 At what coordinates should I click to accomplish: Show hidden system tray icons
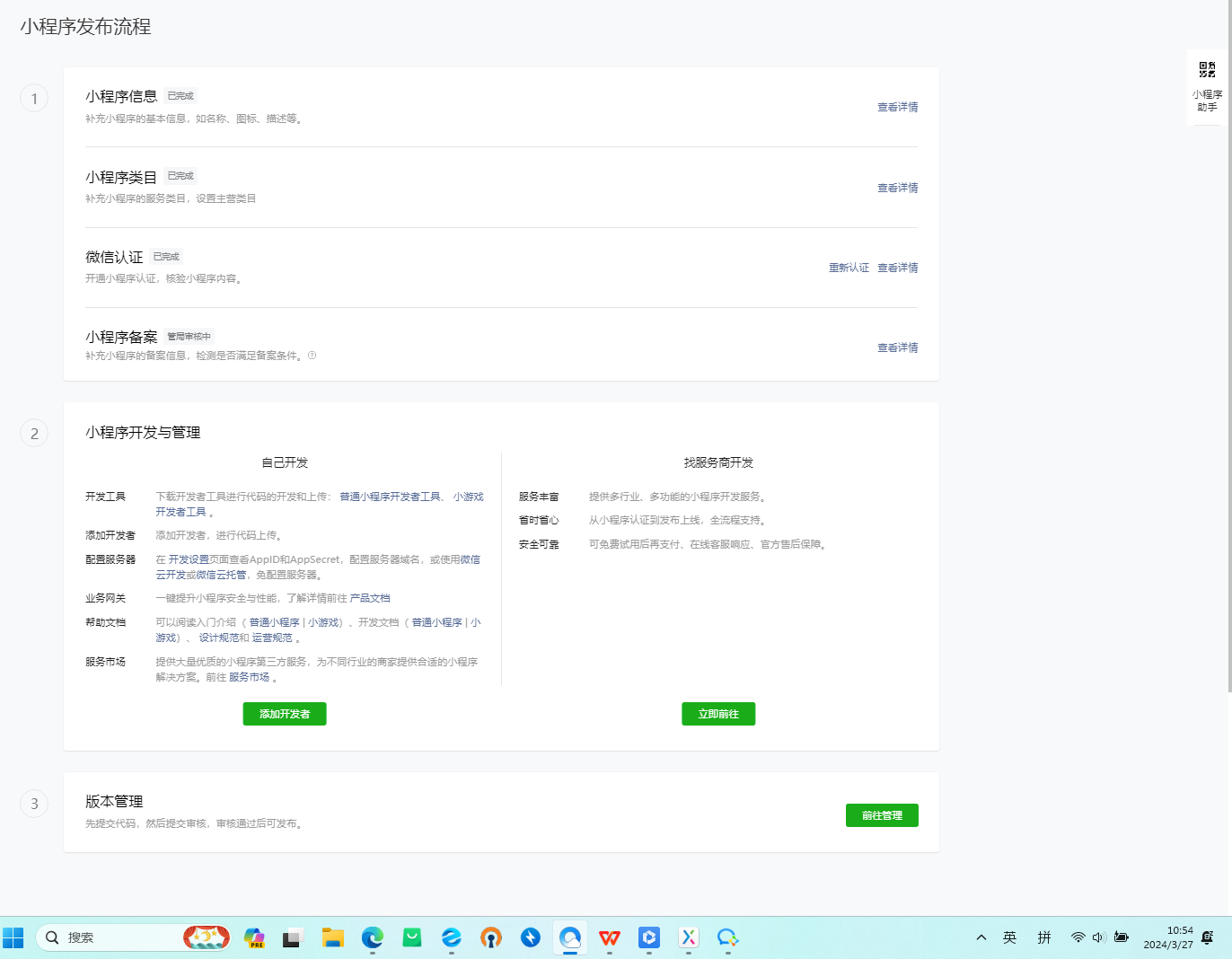tap(981, 937)
